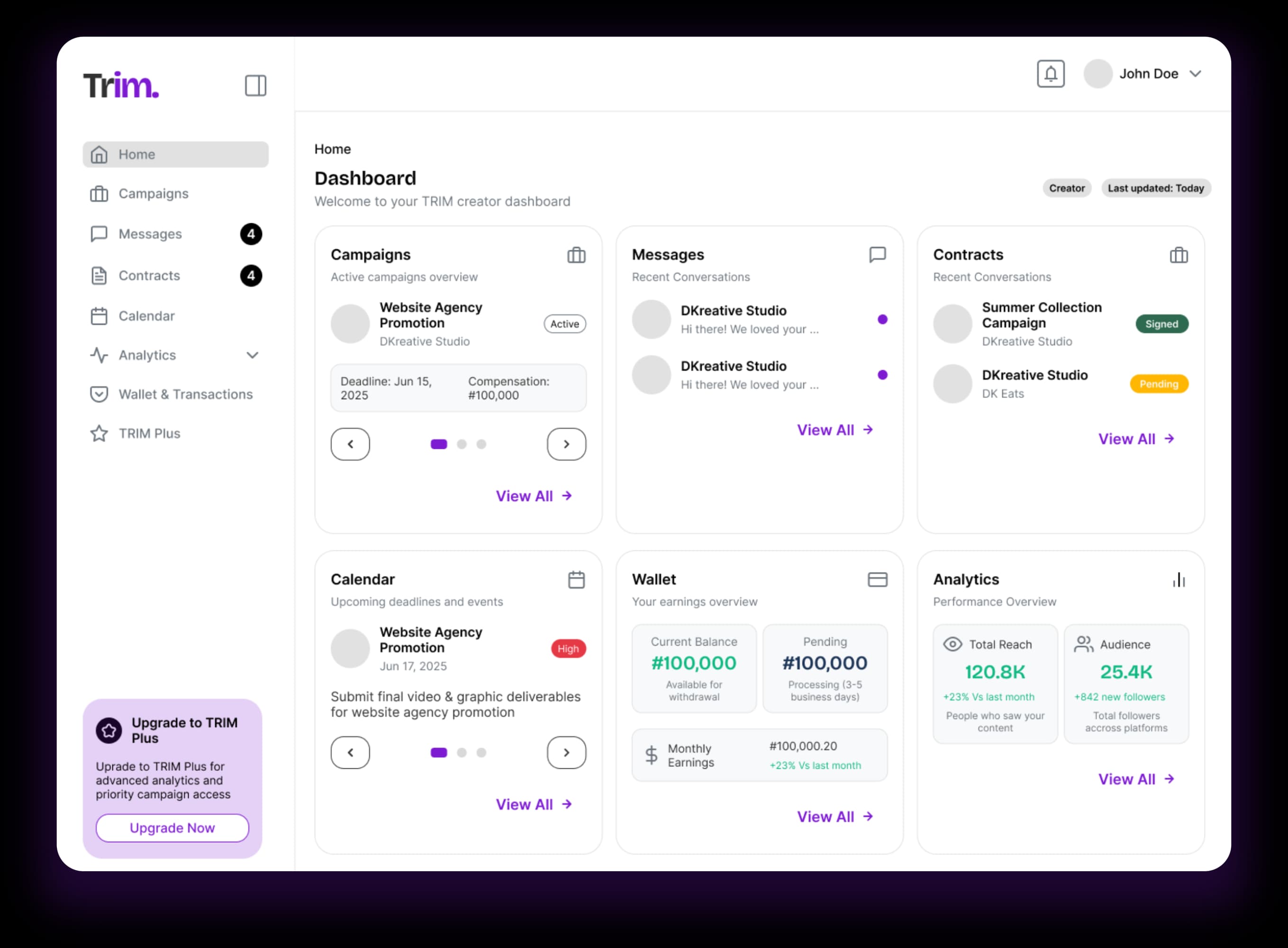
Task: Go to next campaign with right arrow
Action: click(x=566, y=444)
